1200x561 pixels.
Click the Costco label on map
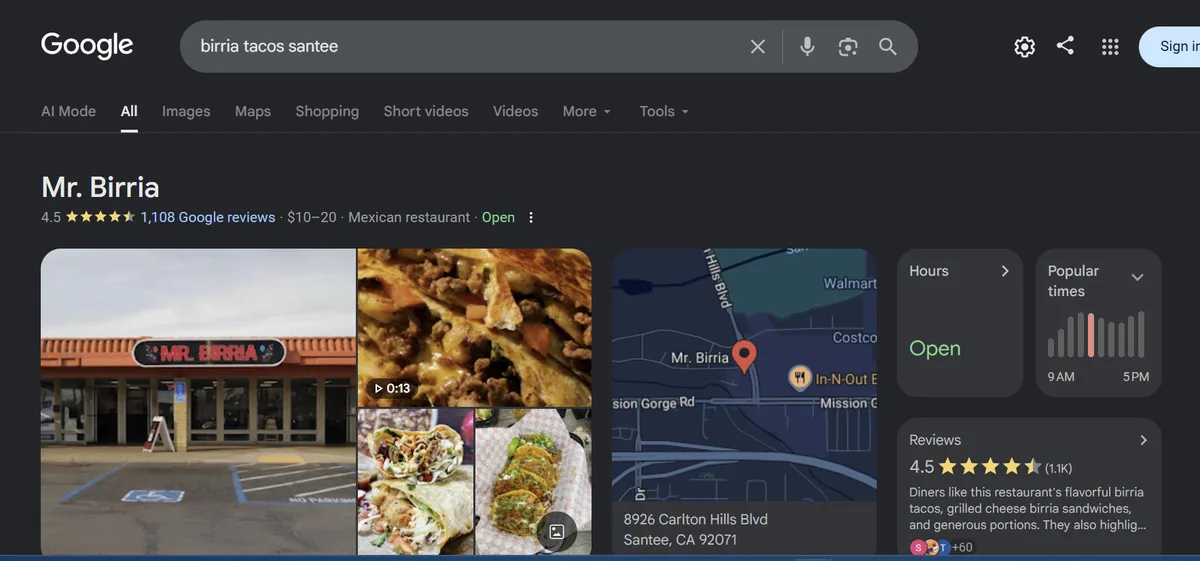[x=854, y=338]
